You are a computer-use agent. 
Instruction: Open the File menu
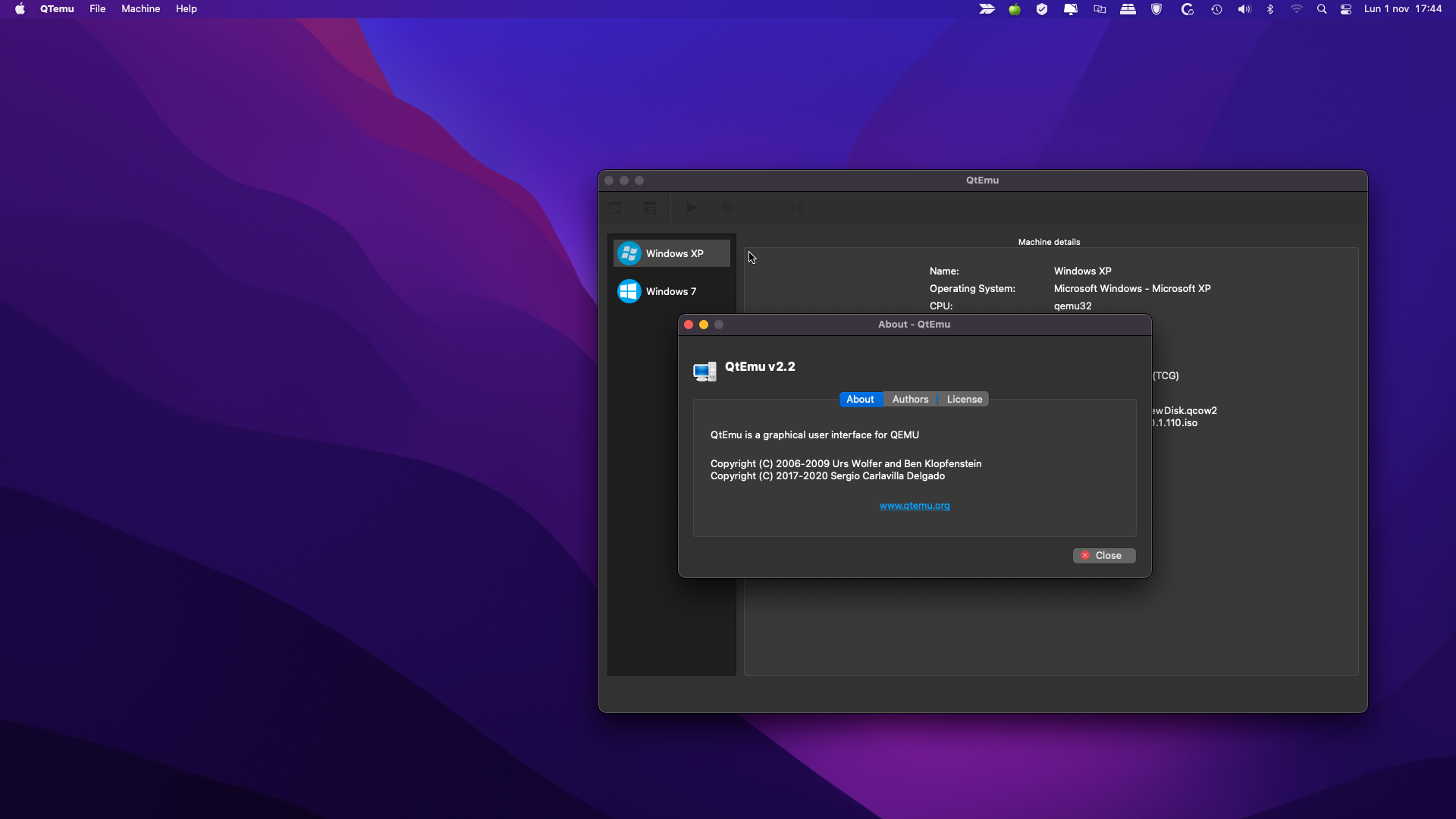[97, 9]
